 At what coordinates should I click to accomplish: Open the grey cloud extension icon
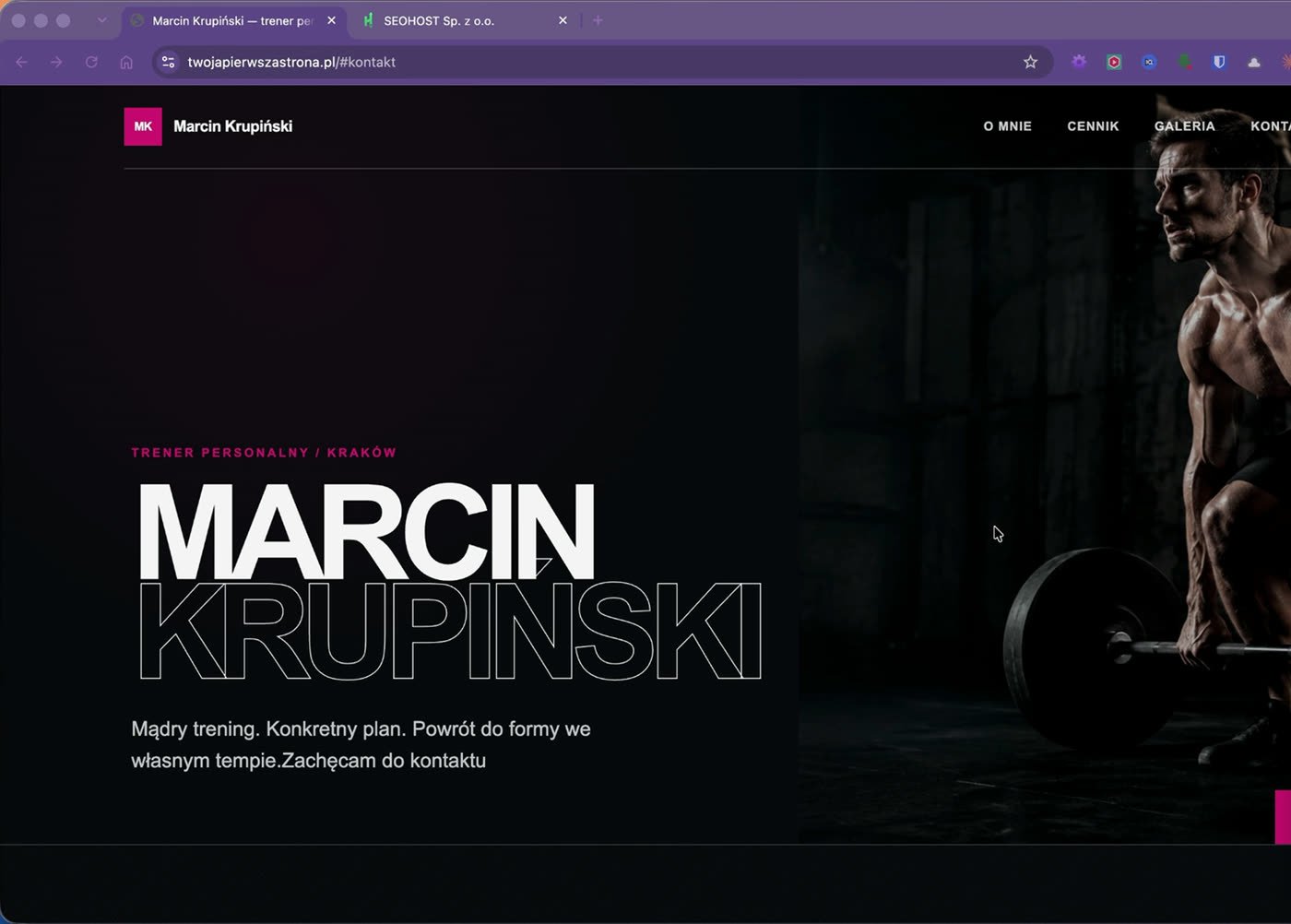pos(1254,62)
